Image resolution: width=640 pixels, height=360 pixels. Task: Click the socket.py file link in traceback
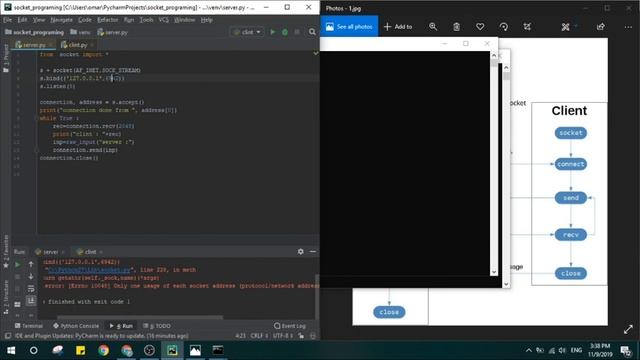(x=89, y=270)
